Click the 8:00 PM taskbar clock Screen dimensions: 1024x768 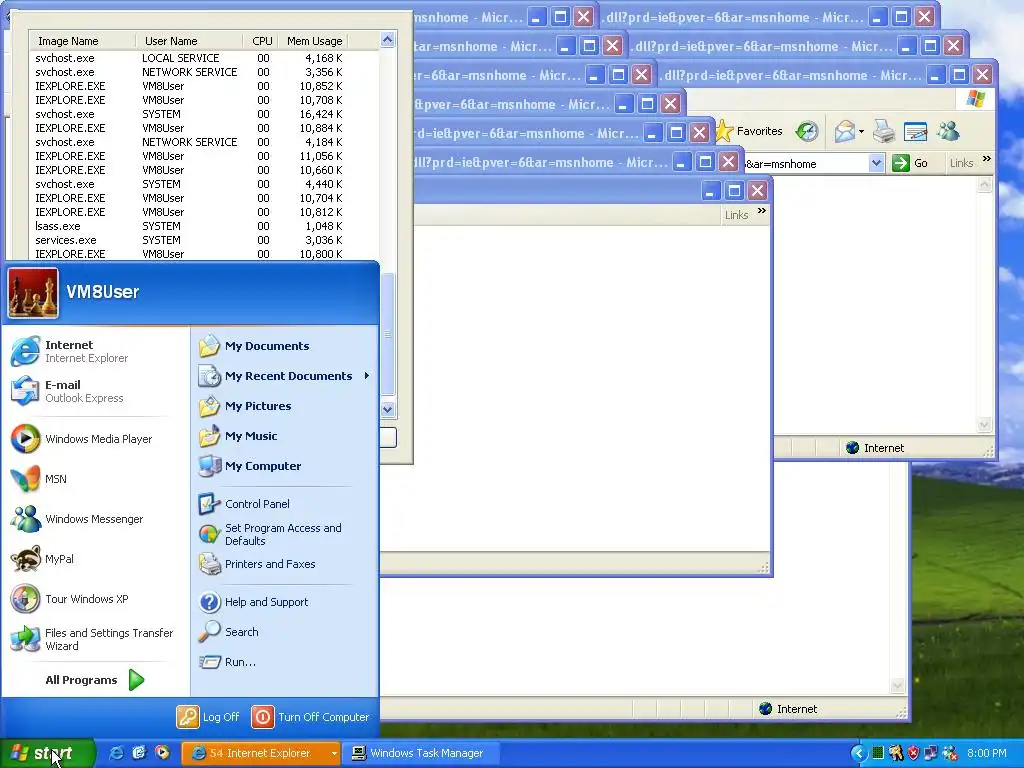pyautogui.click(x=986, y=753)
